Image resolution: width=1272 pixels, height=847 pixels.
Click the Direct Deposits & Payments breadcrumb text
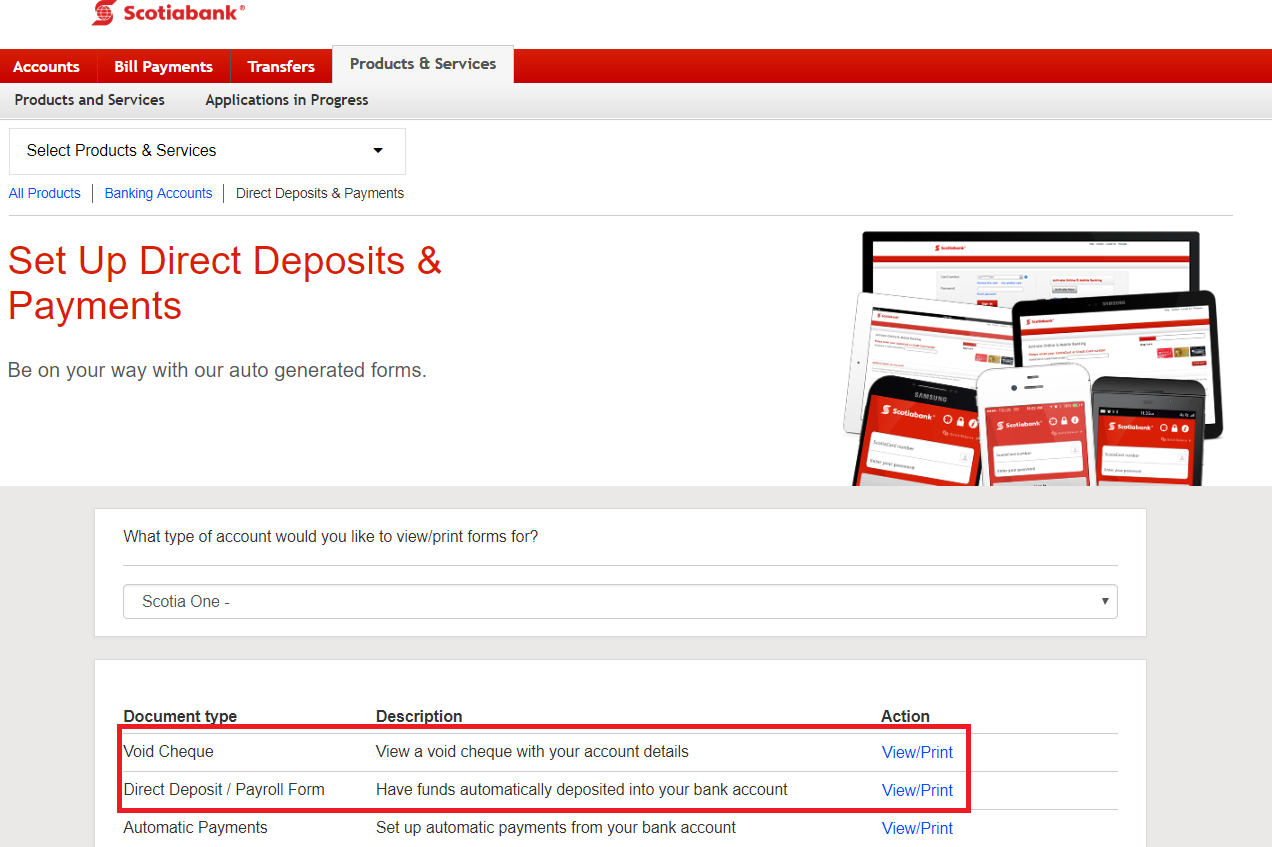point(320,193)
